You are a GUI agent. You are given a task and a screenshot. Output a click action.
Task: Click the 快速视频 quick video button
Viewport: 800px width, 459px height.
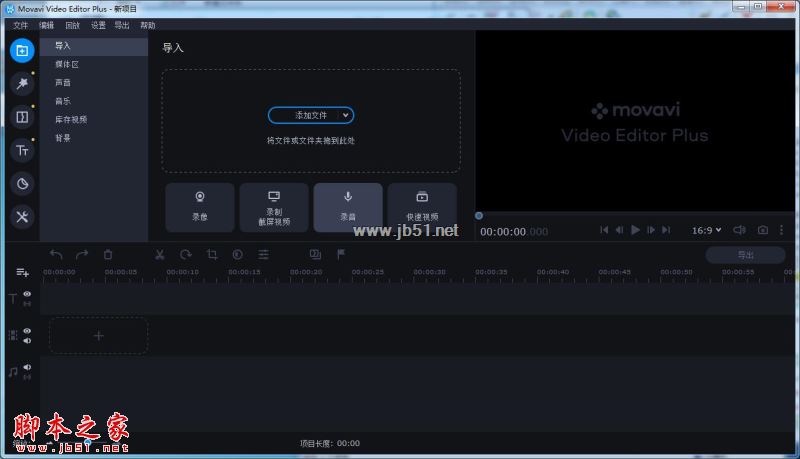pyautogui.click(x=422, y=208)
